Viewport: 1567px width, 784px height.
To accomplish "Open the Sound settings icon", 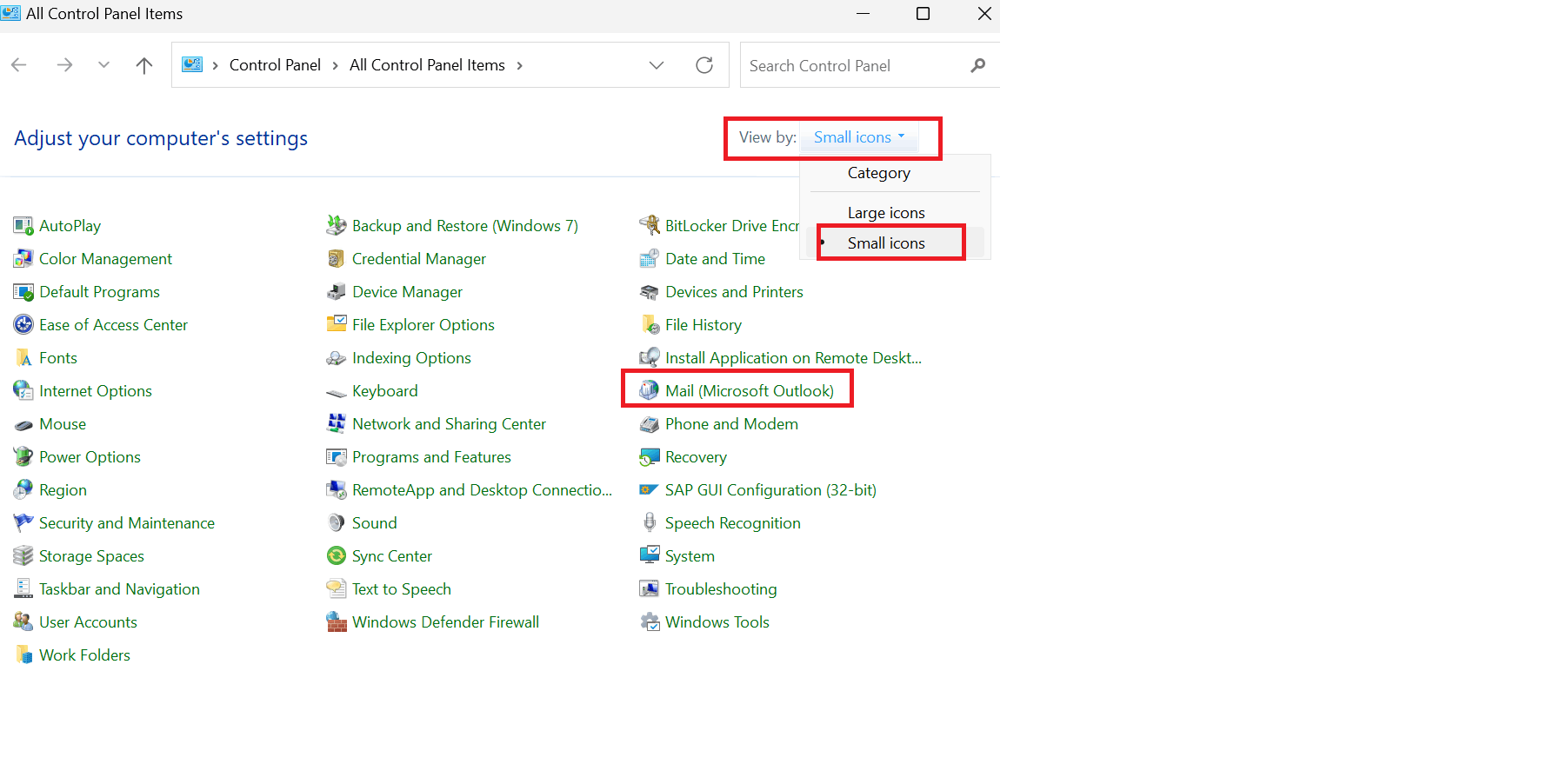I will pyautogui.click(x=375, y=522).
